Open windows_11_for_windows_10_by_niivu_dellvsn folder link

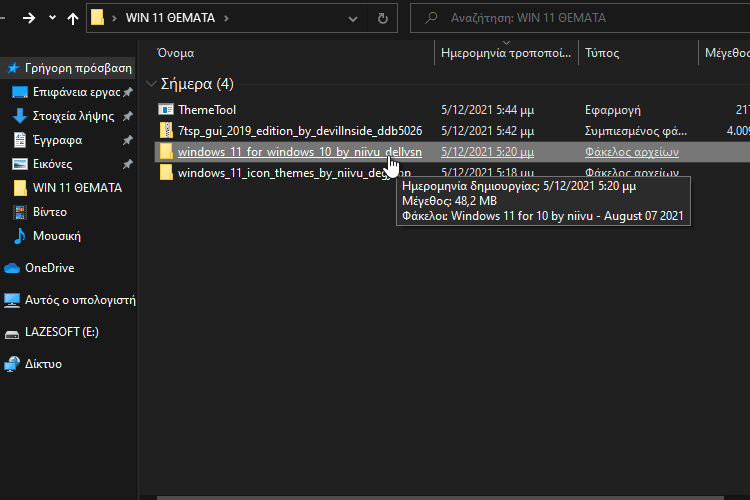click(300, 152)
